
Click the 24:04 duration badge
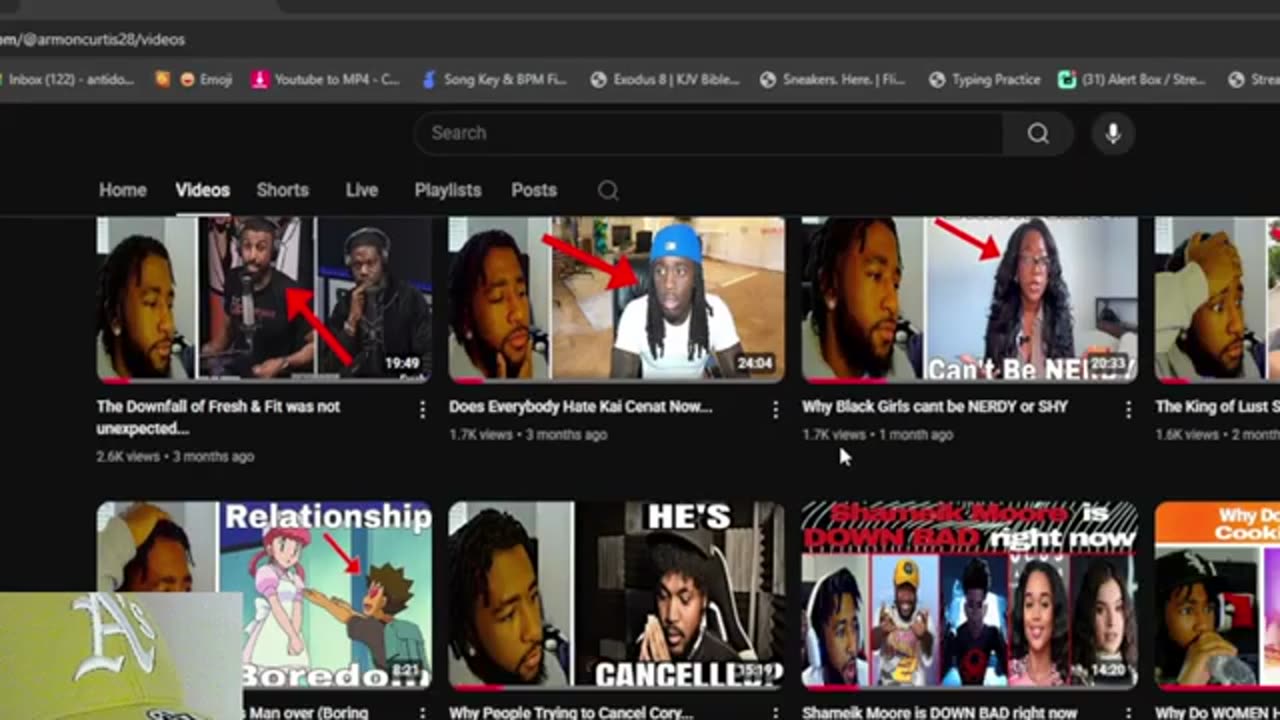[x=755, y=364]
